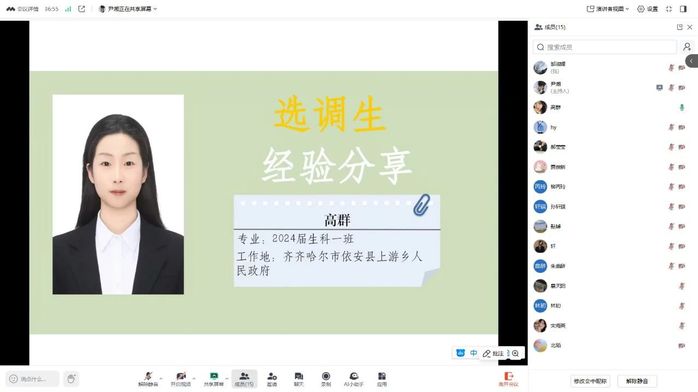Search members input field
This screenshot has width=698, height=392.
[x=605, y=47]
